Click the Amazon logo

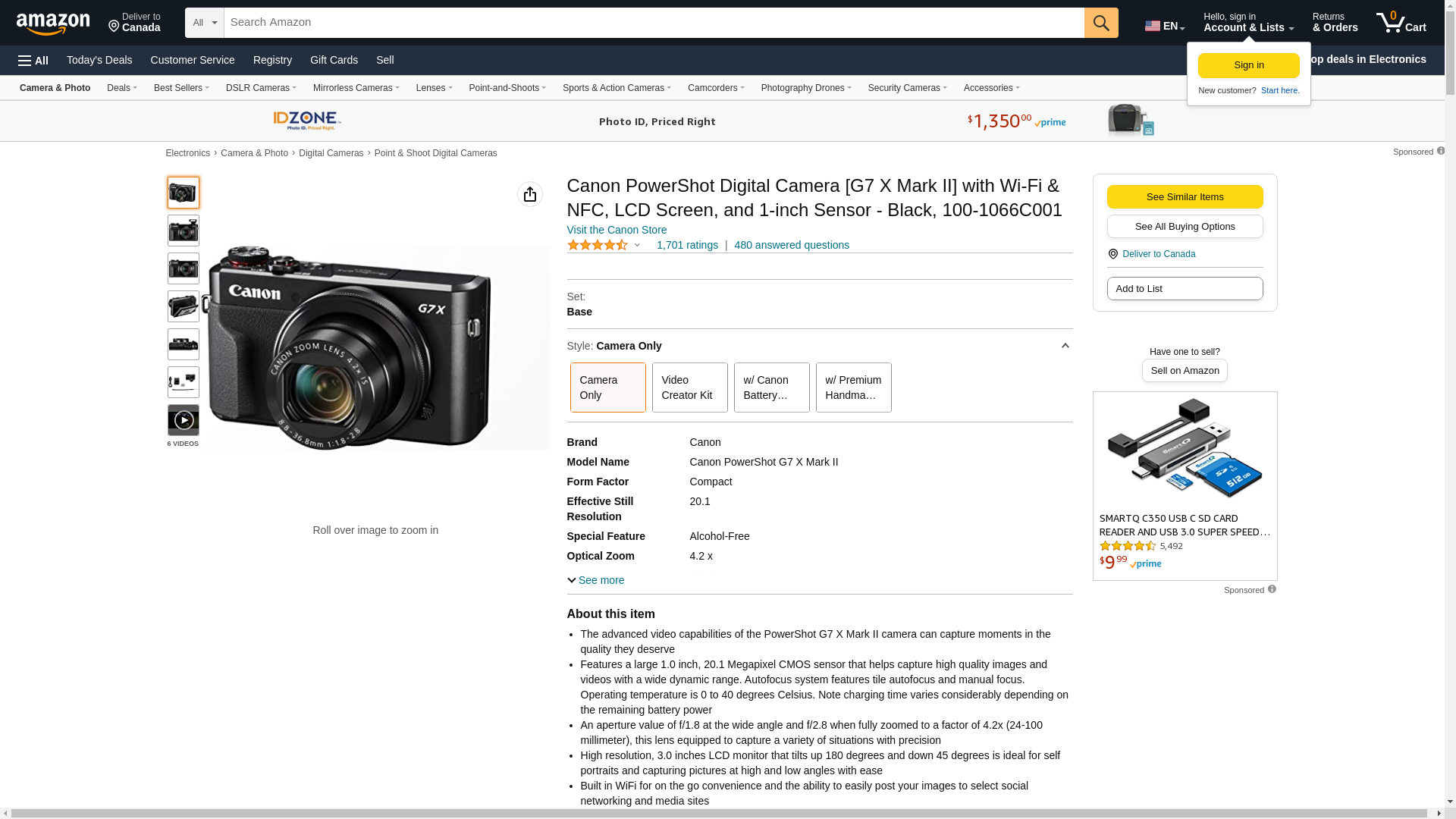[x=53, y=24]
